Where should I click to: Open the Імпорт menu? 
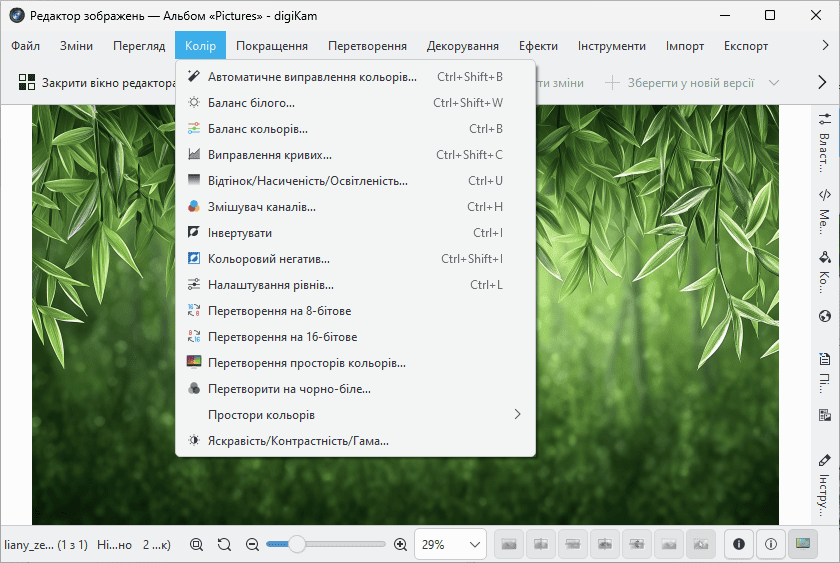click(x=685, y=46)
